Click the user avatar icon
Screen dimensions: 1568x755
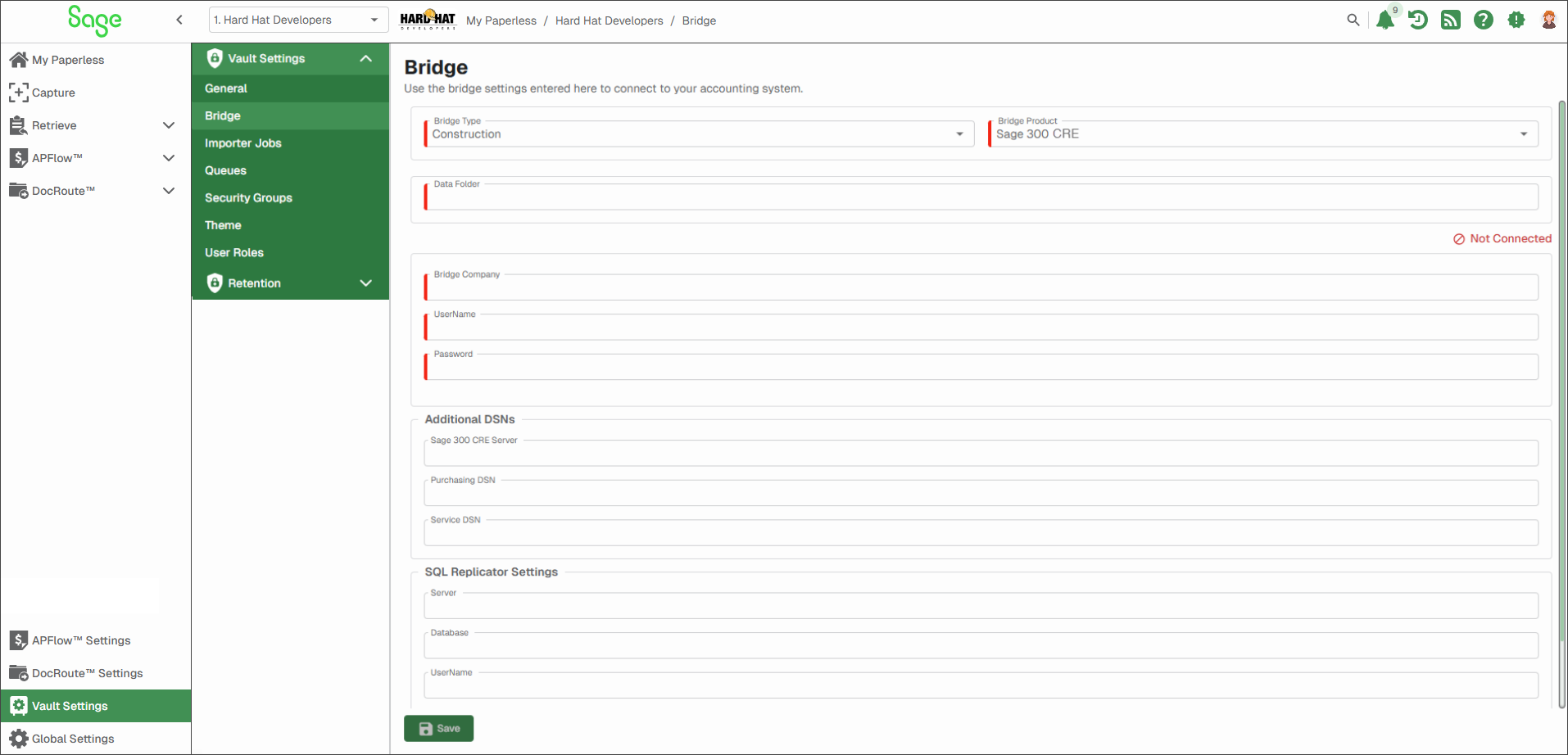[x=1549, y=20]
